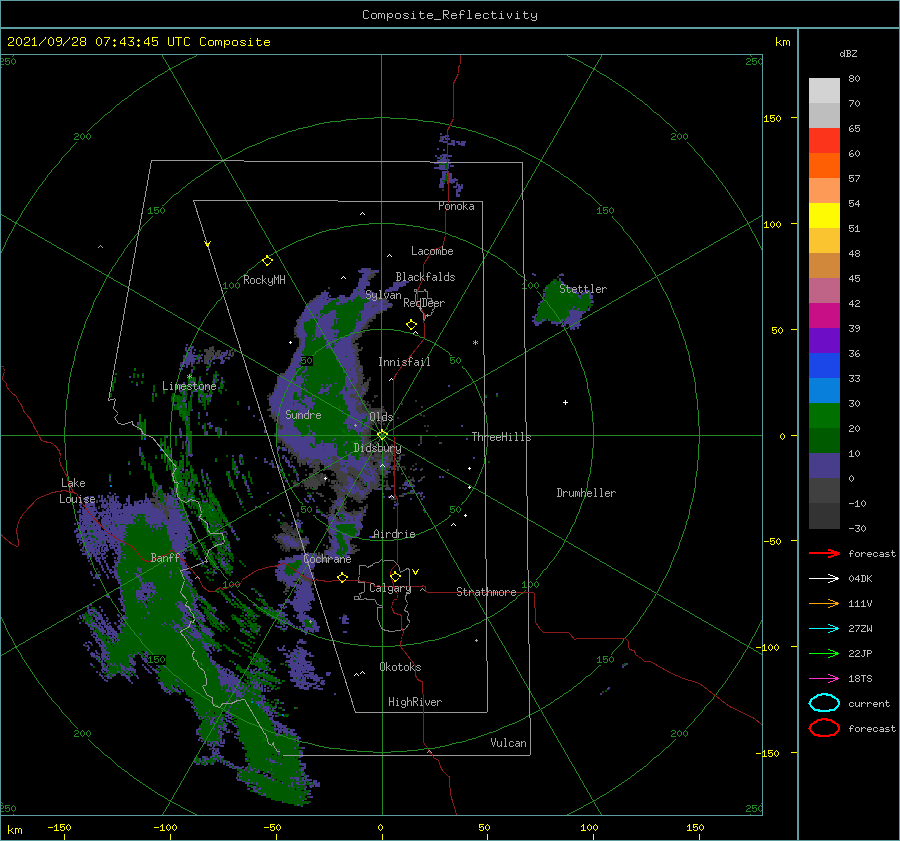Select the red 65 dBZ color swatch
The height and width of the screenshot is (841, 900).
pyautogui.click(x=824, y=141)
